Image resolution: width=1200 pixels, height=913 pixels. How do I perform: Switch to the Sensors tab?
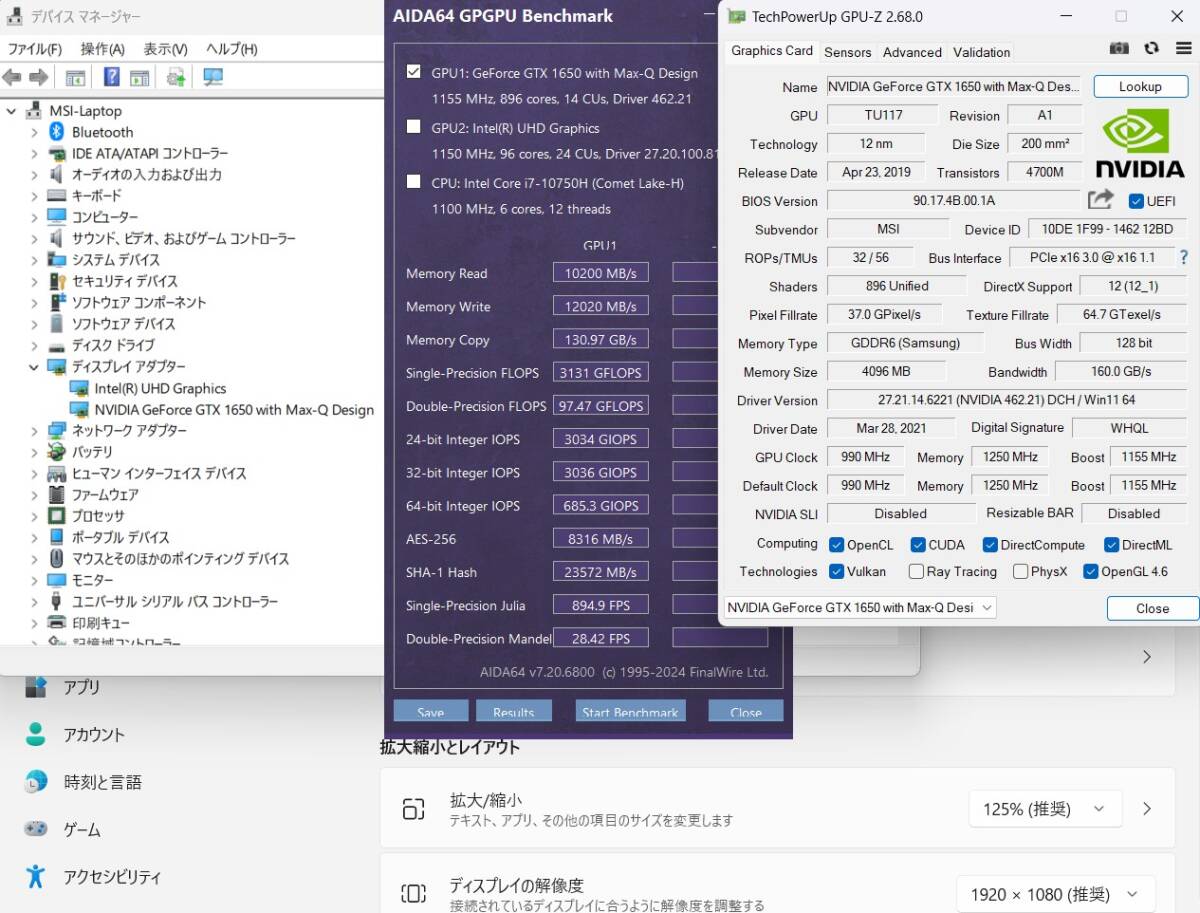point(847,52)
